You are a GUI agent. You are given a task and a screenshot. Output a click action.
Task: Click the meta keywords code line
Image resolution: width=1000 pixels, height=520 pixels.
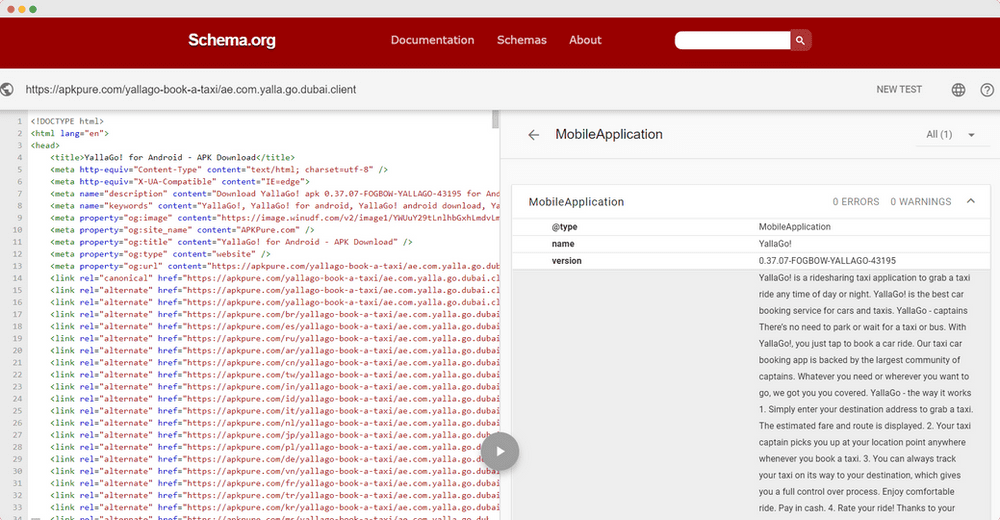(275, 205)
